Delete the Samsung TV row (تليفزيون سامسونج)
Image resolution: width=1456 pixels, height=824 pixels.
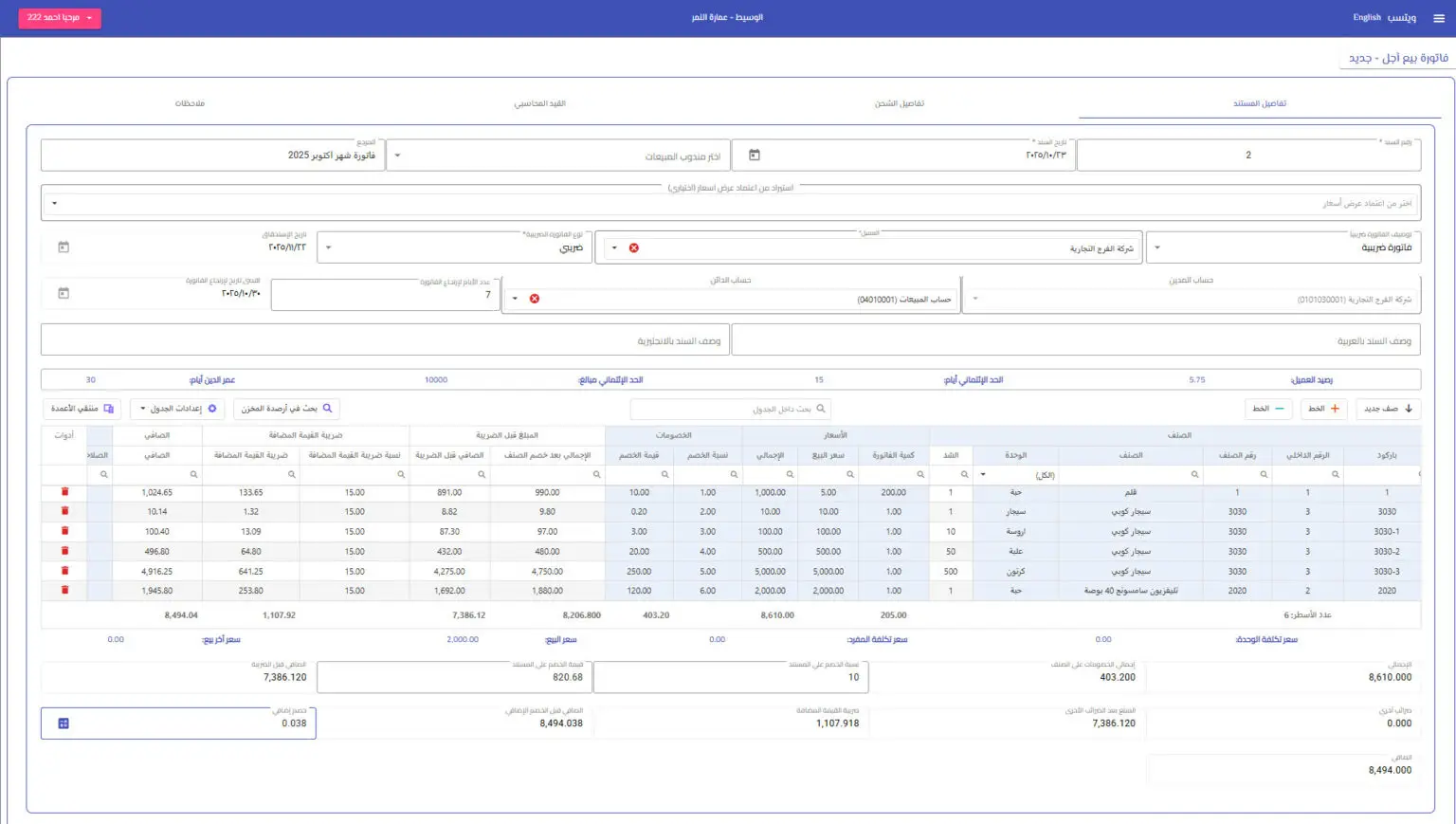65,590
